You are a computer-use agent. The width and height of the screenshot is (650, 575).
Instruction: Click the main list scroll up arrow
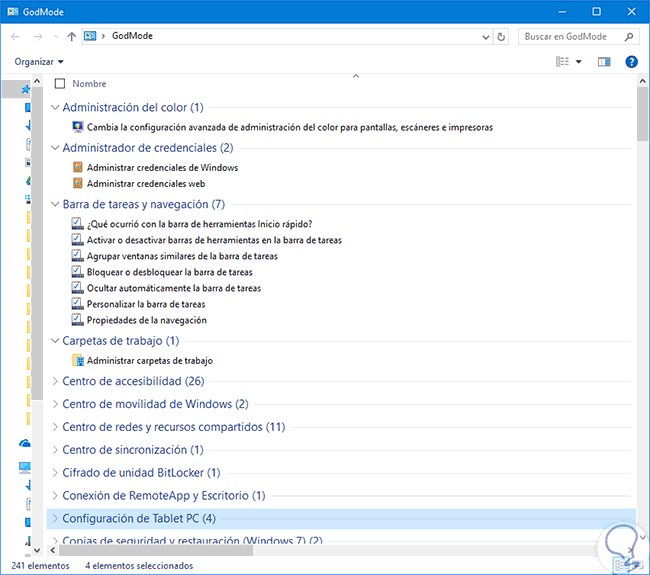[643, 81]
